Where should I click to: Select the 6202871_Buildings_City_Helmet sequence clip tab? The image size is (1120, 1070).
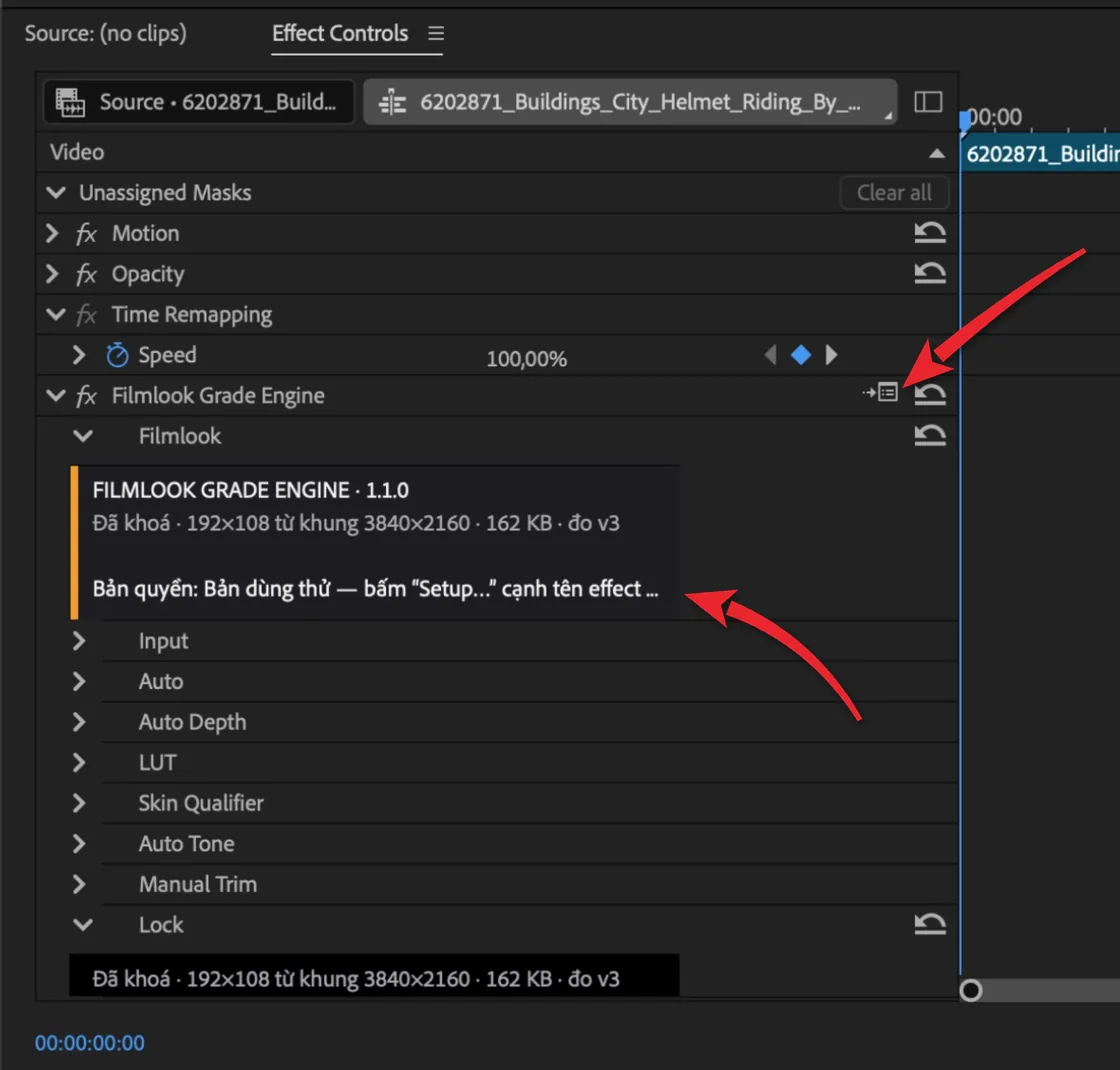pyautogui.click(x=630, y=101)
